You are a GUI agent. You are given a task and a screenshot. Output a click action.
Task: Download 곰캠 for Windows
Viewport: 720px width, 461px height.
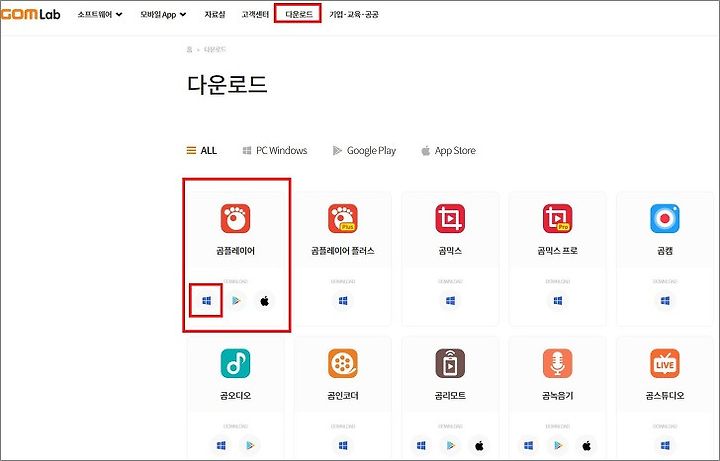click(x=665, y=301)
